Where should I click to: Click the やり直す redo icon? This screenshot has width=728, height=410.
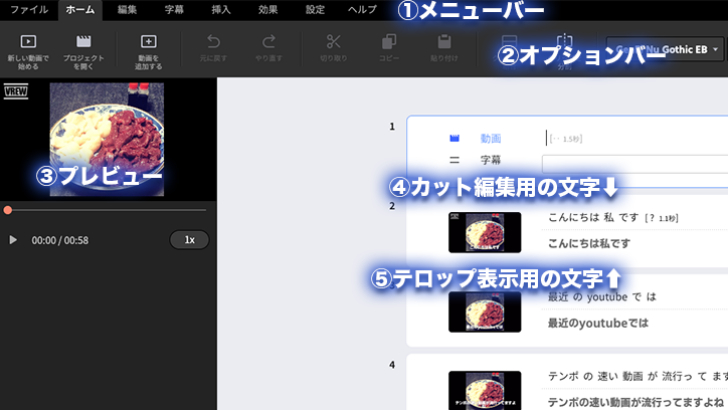pos(268,41)
